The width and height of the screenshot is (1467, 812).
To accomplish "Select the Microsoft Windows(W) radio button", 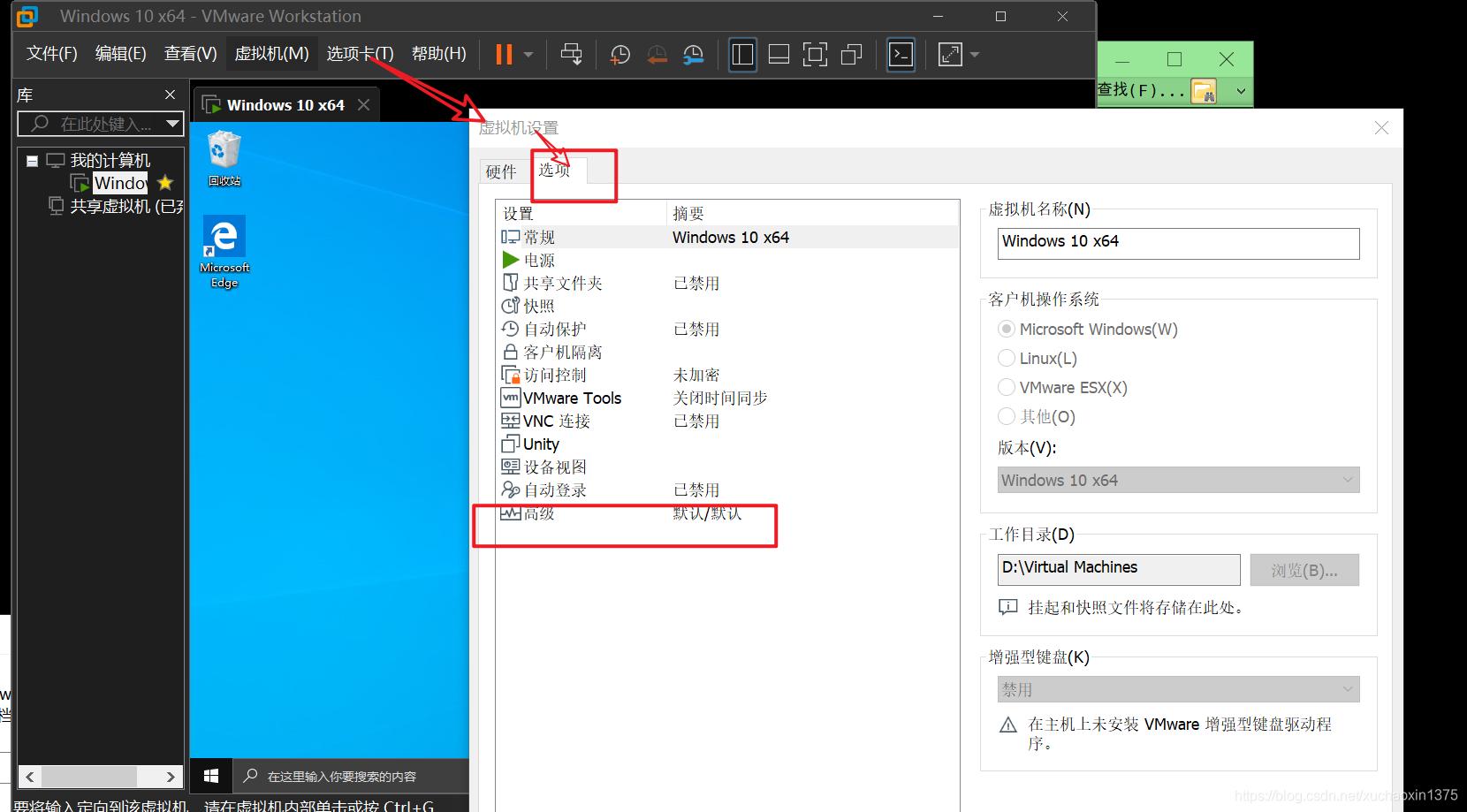I will (x=1006, y=329).
